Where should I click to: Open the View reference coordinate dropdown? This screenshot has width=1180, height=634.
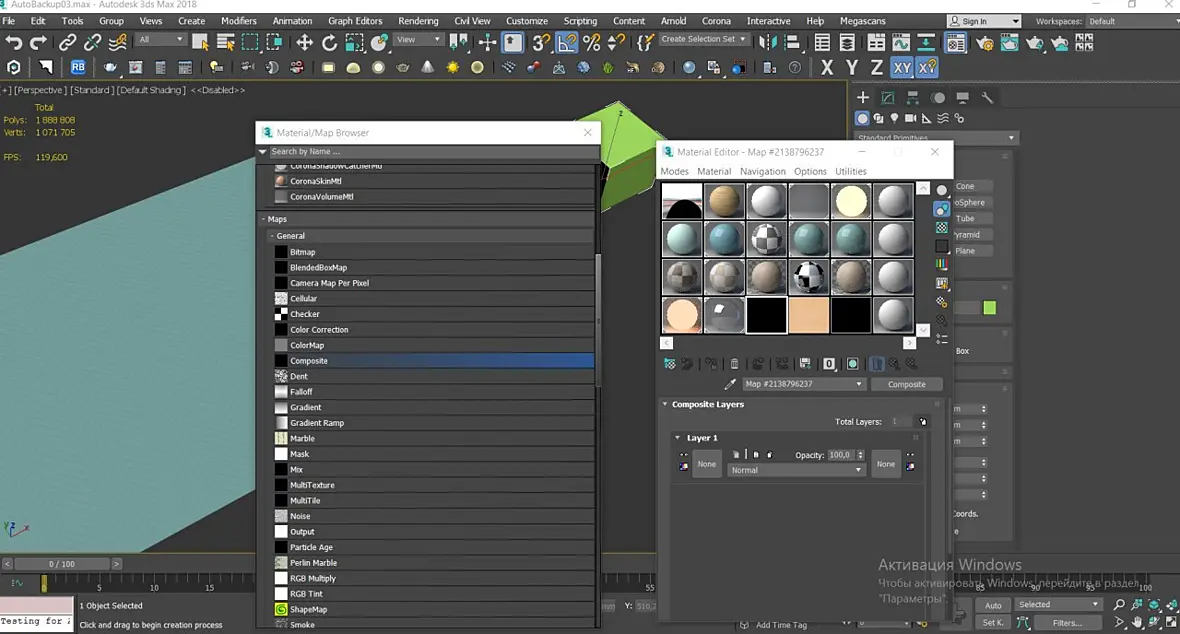418,39
